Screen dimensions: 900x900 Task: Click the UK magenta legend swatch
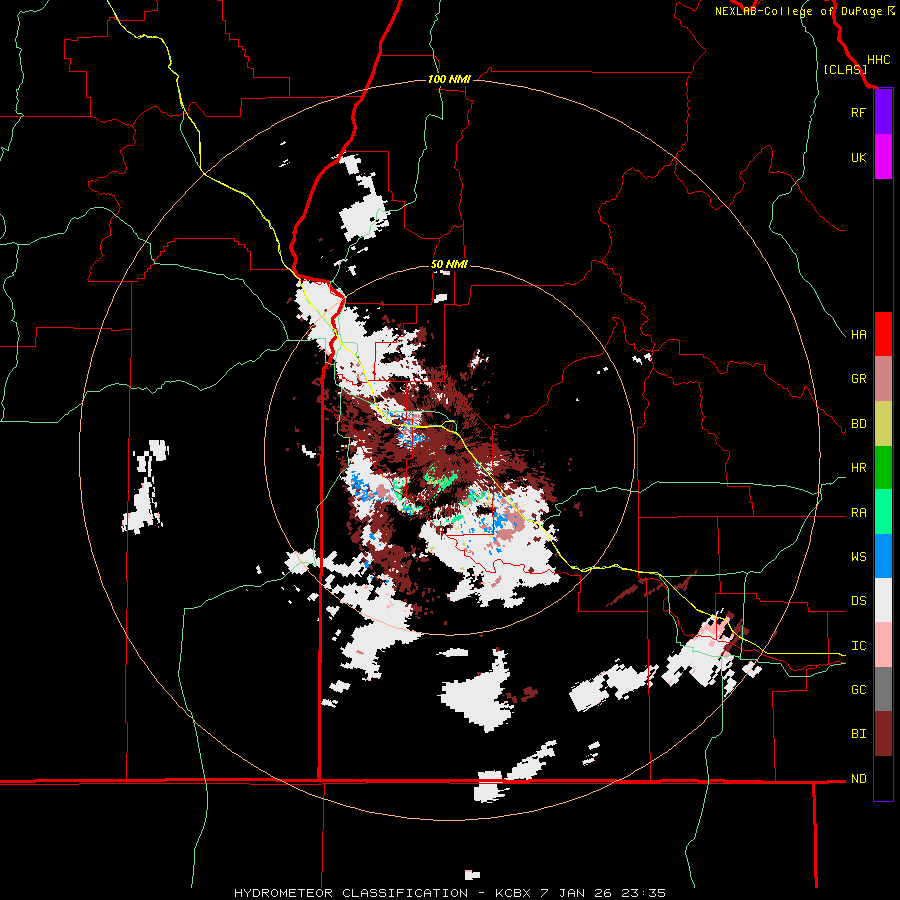883,157
